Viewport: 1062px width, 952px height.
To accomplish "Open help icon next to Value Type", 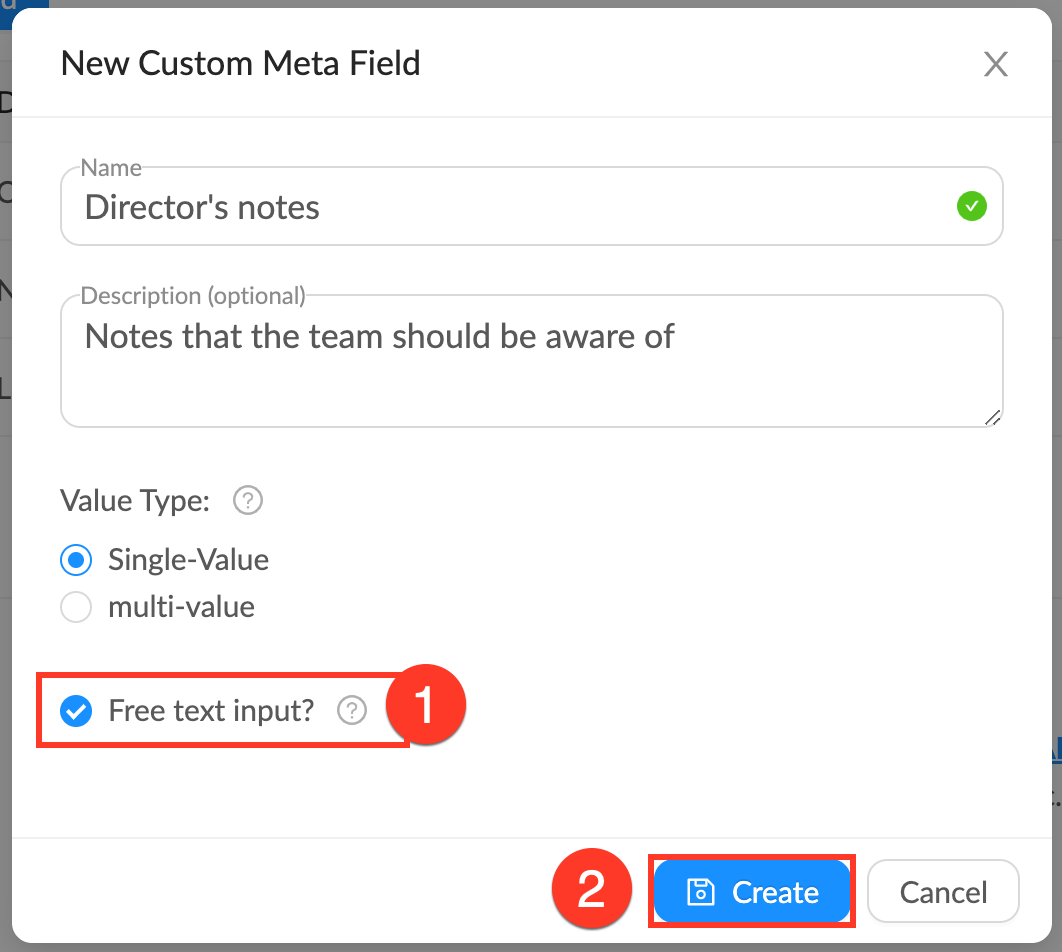I will pyautogui.click(x=247, y=500).
